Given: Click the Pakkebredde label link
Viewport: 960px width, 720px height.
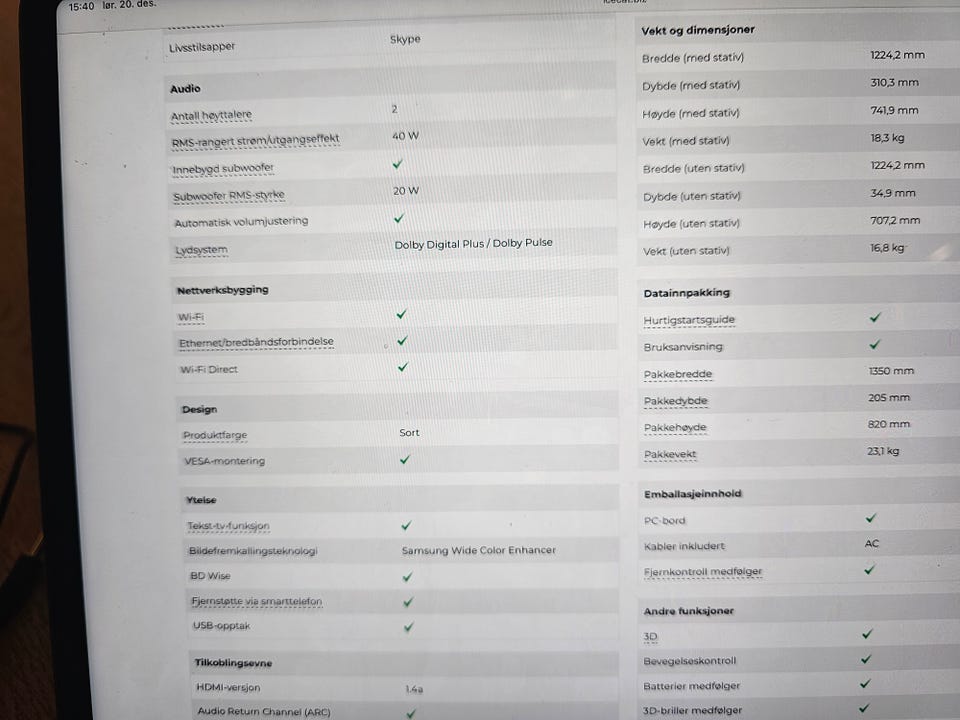Looking at the screenshot, I should [678, 374].
